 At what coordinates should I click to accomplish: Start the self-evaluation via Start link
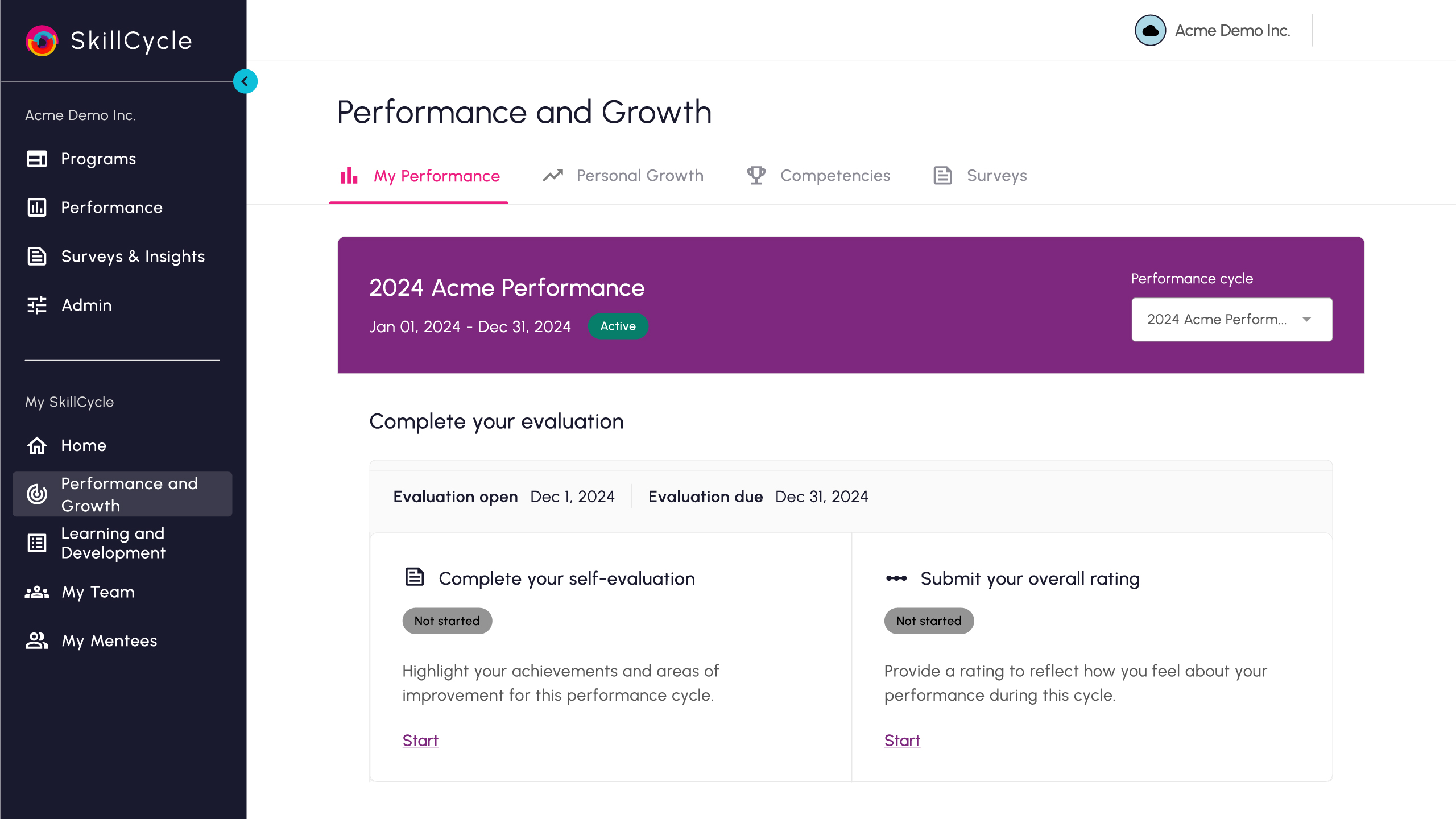click(420, 741)
